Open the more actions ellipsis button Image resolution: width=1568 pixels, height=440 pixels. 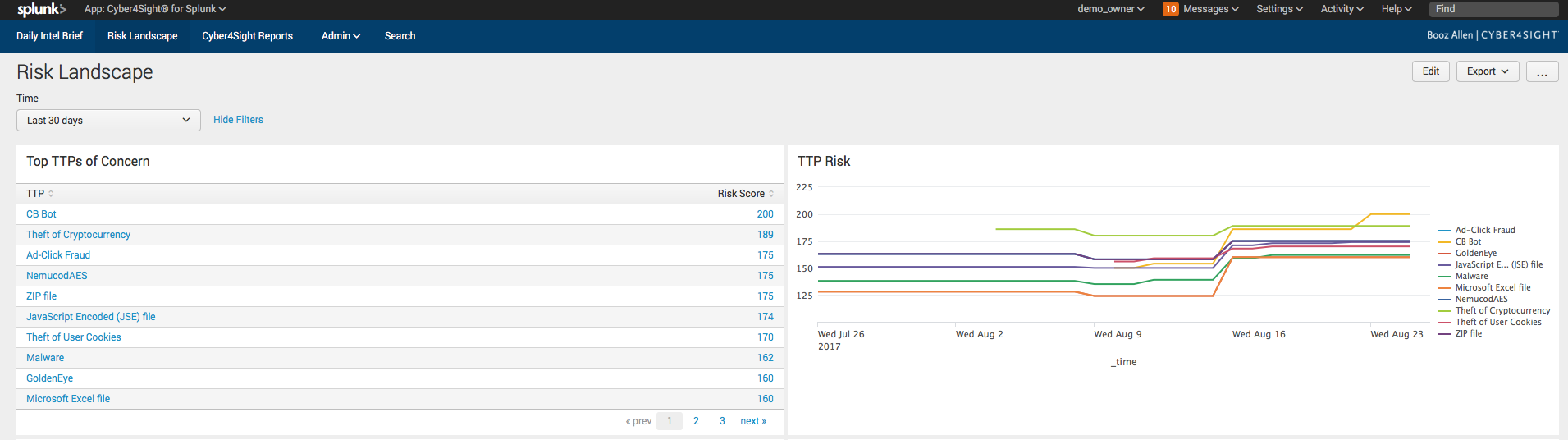coord(1542,71)
